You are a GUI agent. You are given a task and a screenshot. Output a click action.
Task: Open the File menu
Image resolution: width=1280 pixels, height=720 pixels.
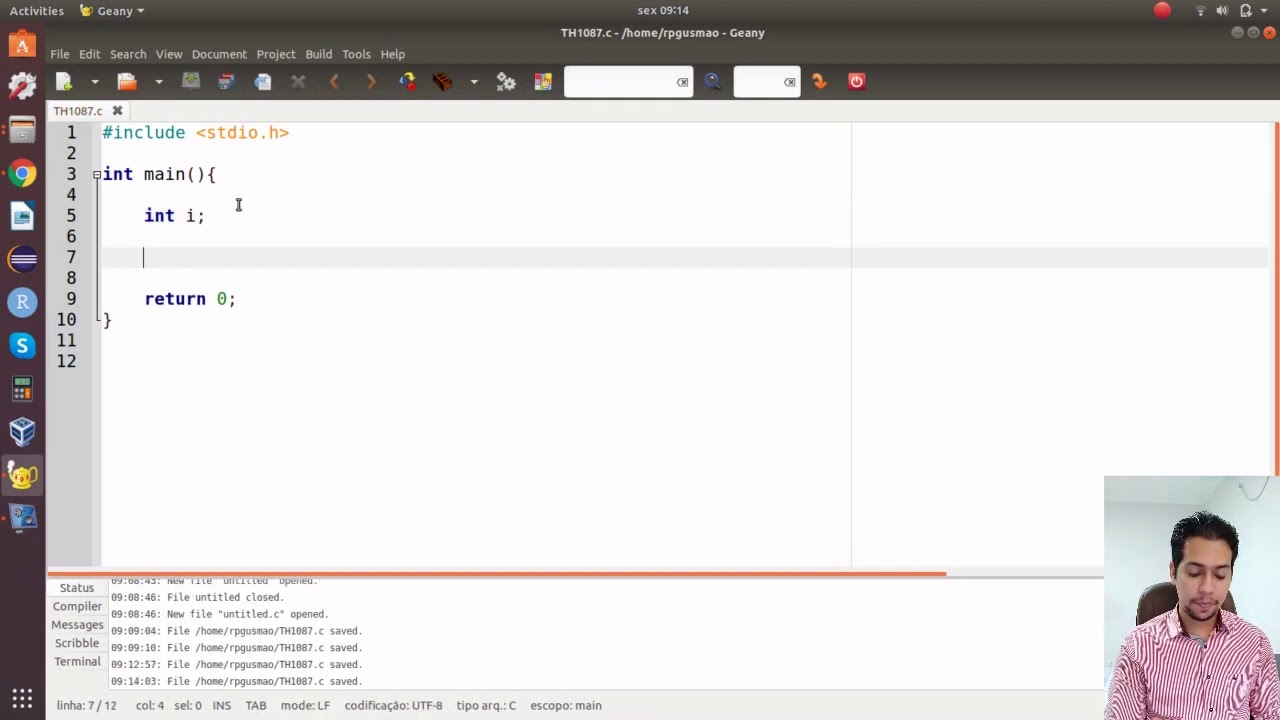tap(60, 54)
